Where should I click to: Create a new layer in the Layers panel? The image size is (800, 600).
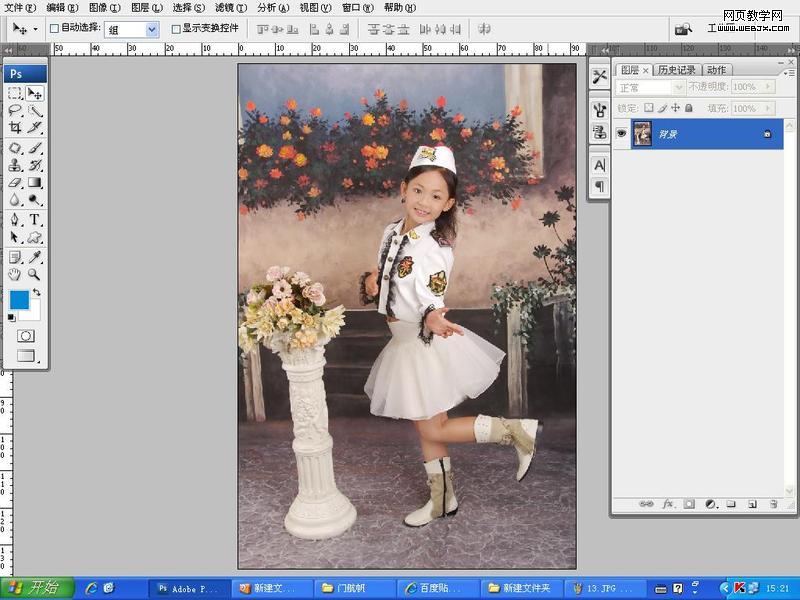(x=751, y=503)
